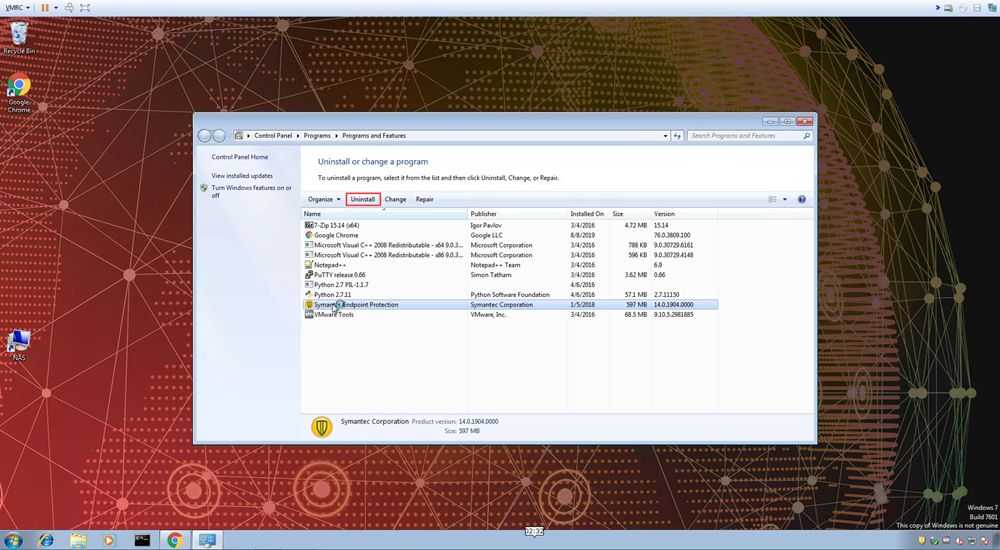1000x550 pixels.
Task: Open Internet Explorer from the taskbar
Action: point(46,540)
